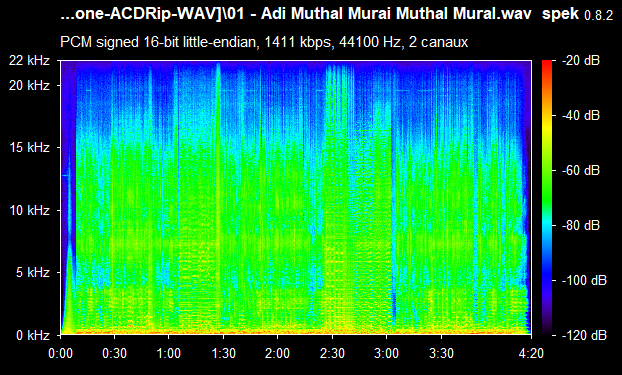This screenshot has height=375, width=622.
Task: Click the 2:00 time axis marker
Action: (277, 353)
